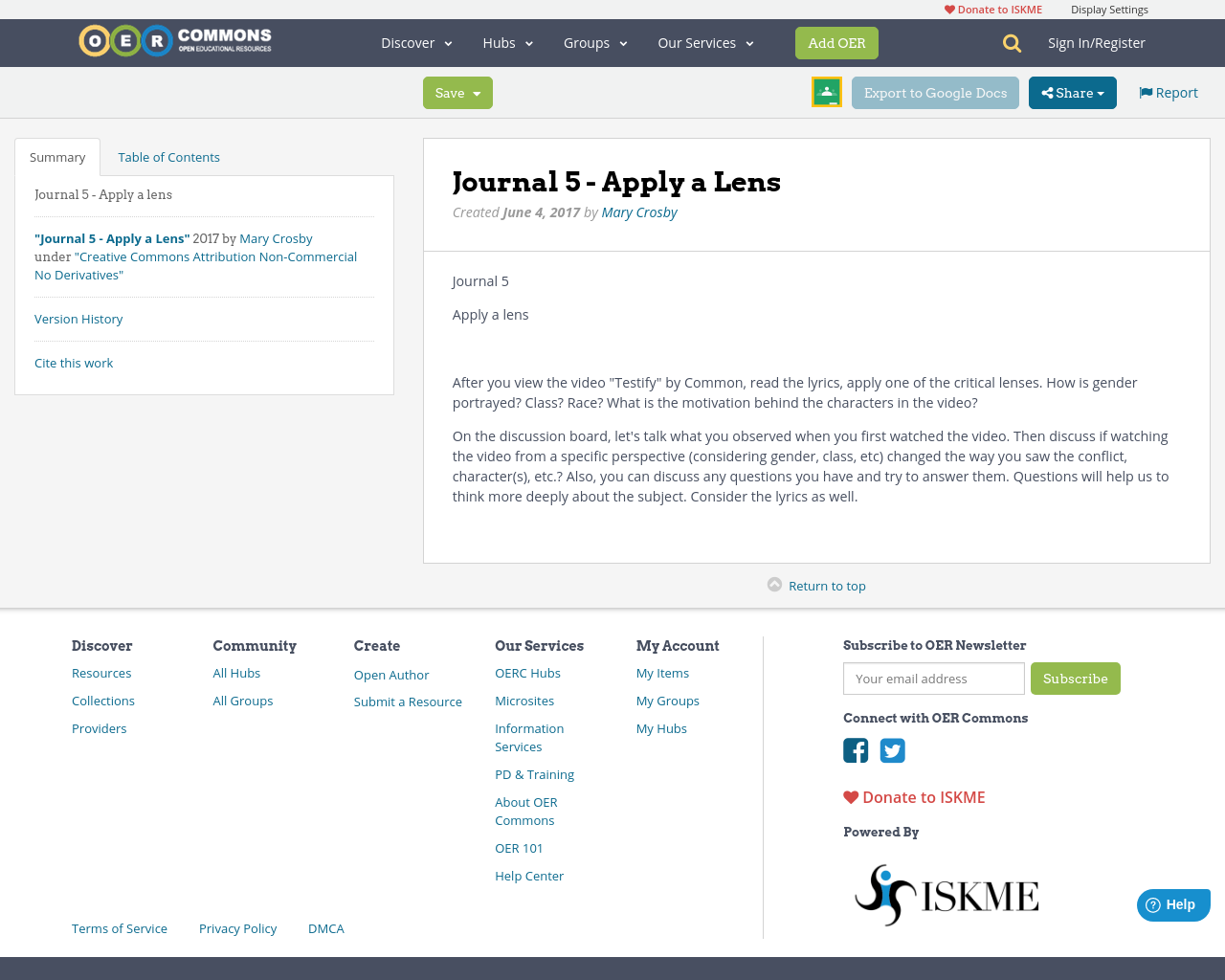The width and height of the screenshot is (1225, 980).
Task: Select the Summary tab
Action: (x=57, y=156)
